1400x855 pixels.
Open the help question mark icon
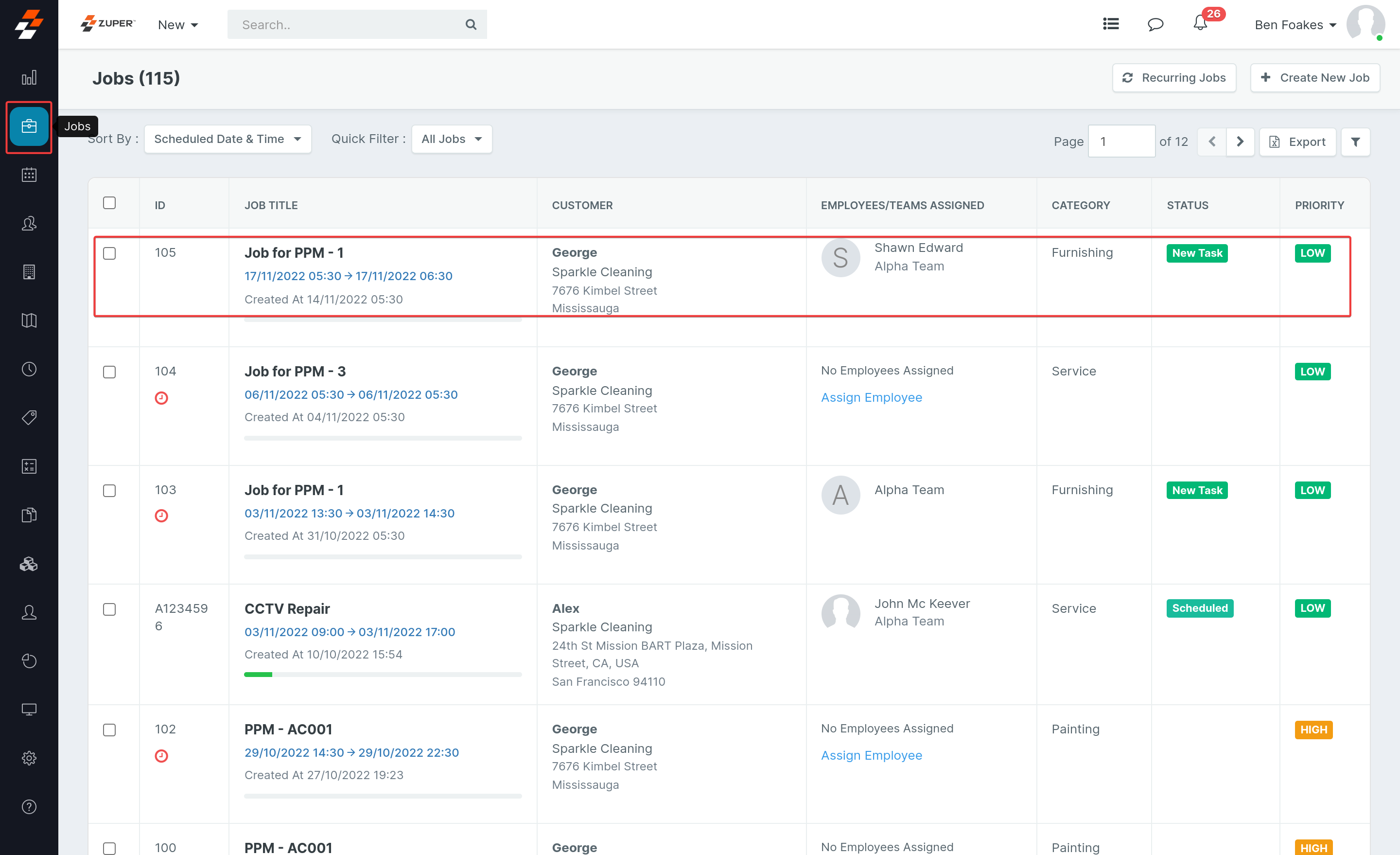click(x=29, y=806)
